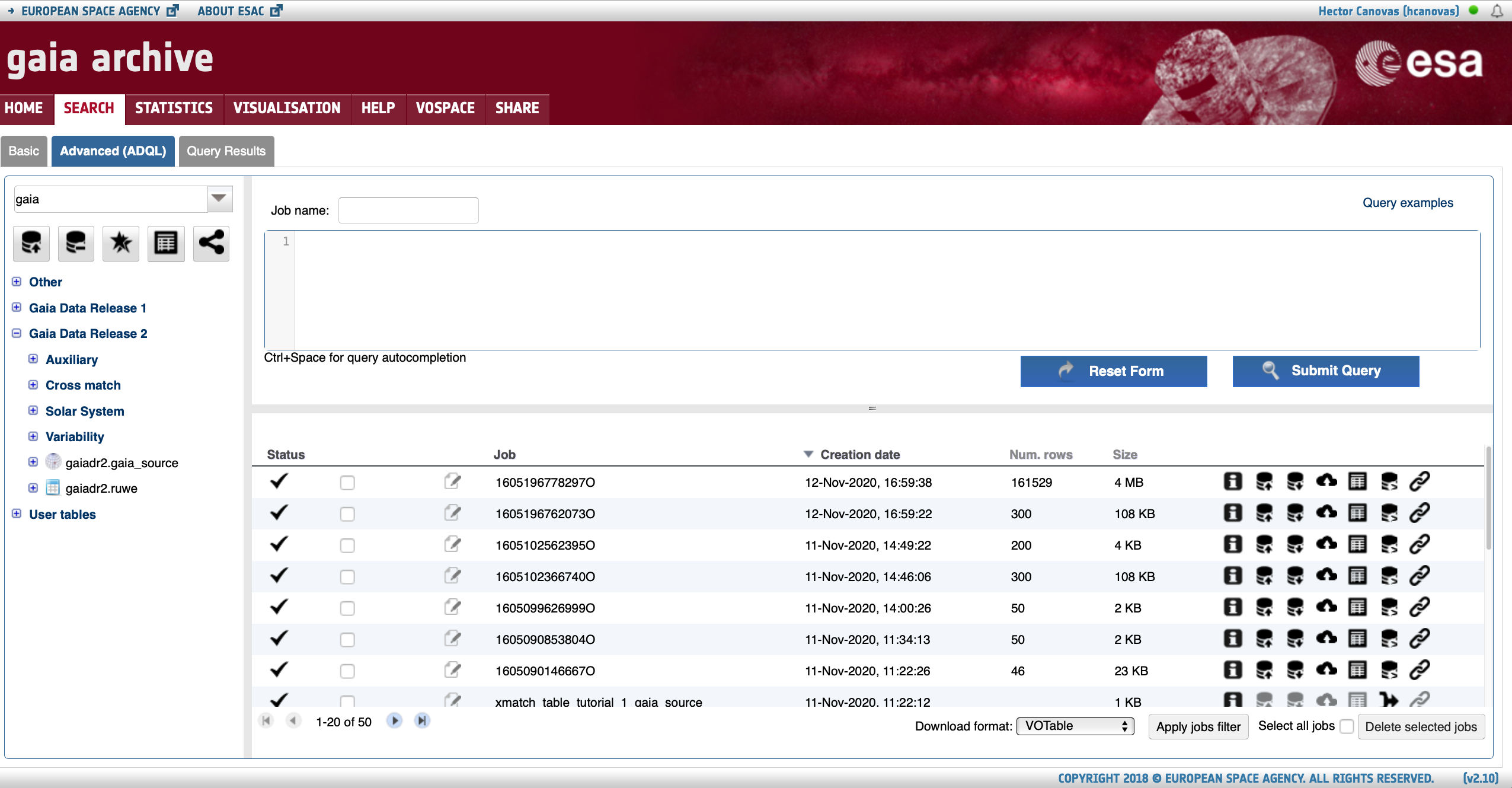Click the crossmatch stars icon in left toolbar
This screenshot has height=788, width=1512.
point(121,243)
